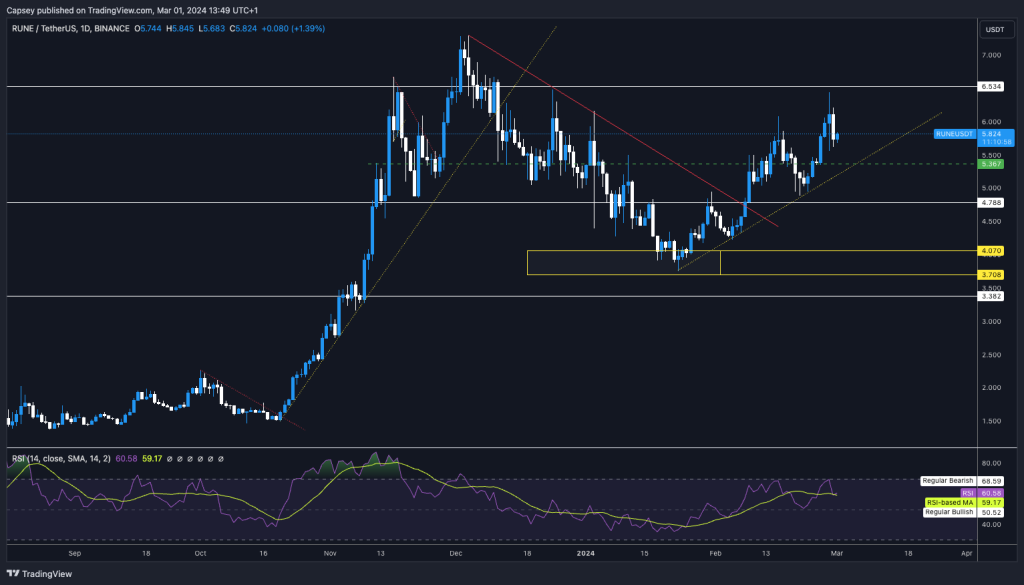
Task: Click the 3.000 price axis value
Action: tap(991, 322)
